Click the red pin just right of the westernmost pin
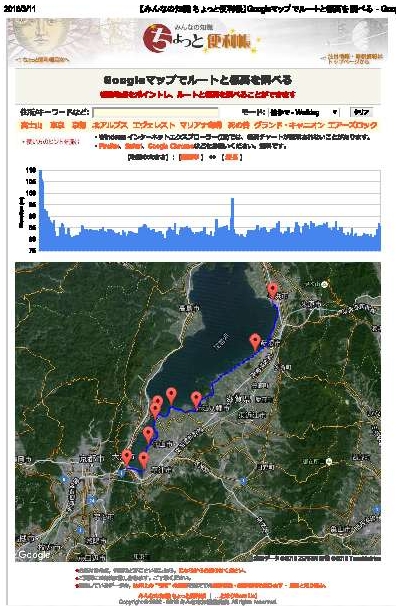396x606 pixels. [x=144, y=460]
